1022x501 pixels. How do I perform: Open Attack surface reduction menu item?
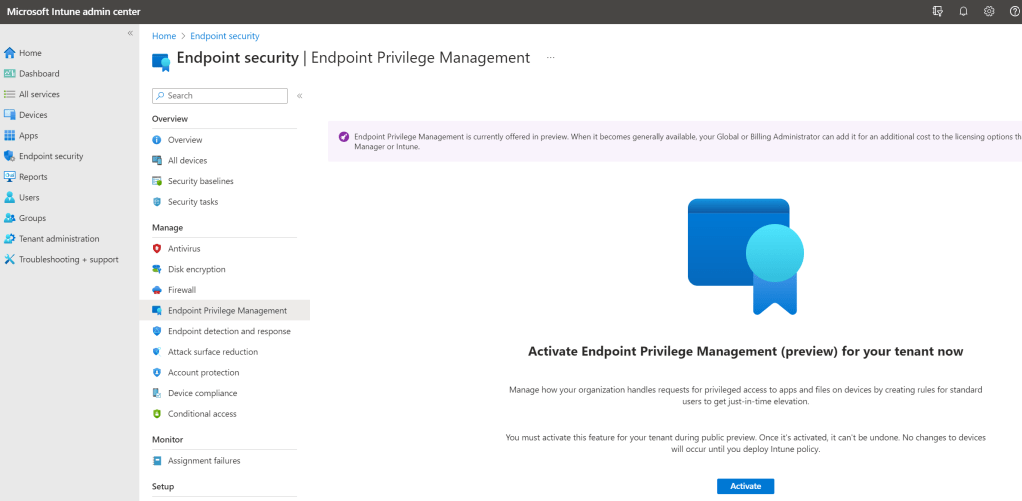click(212, 352)
